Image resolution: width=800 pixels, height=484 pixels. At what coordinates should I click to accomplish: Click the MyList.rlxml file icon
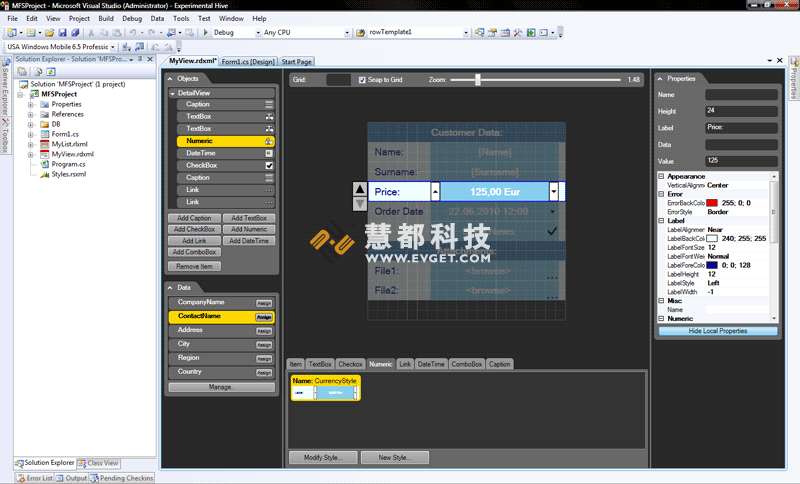click(44, 144)
